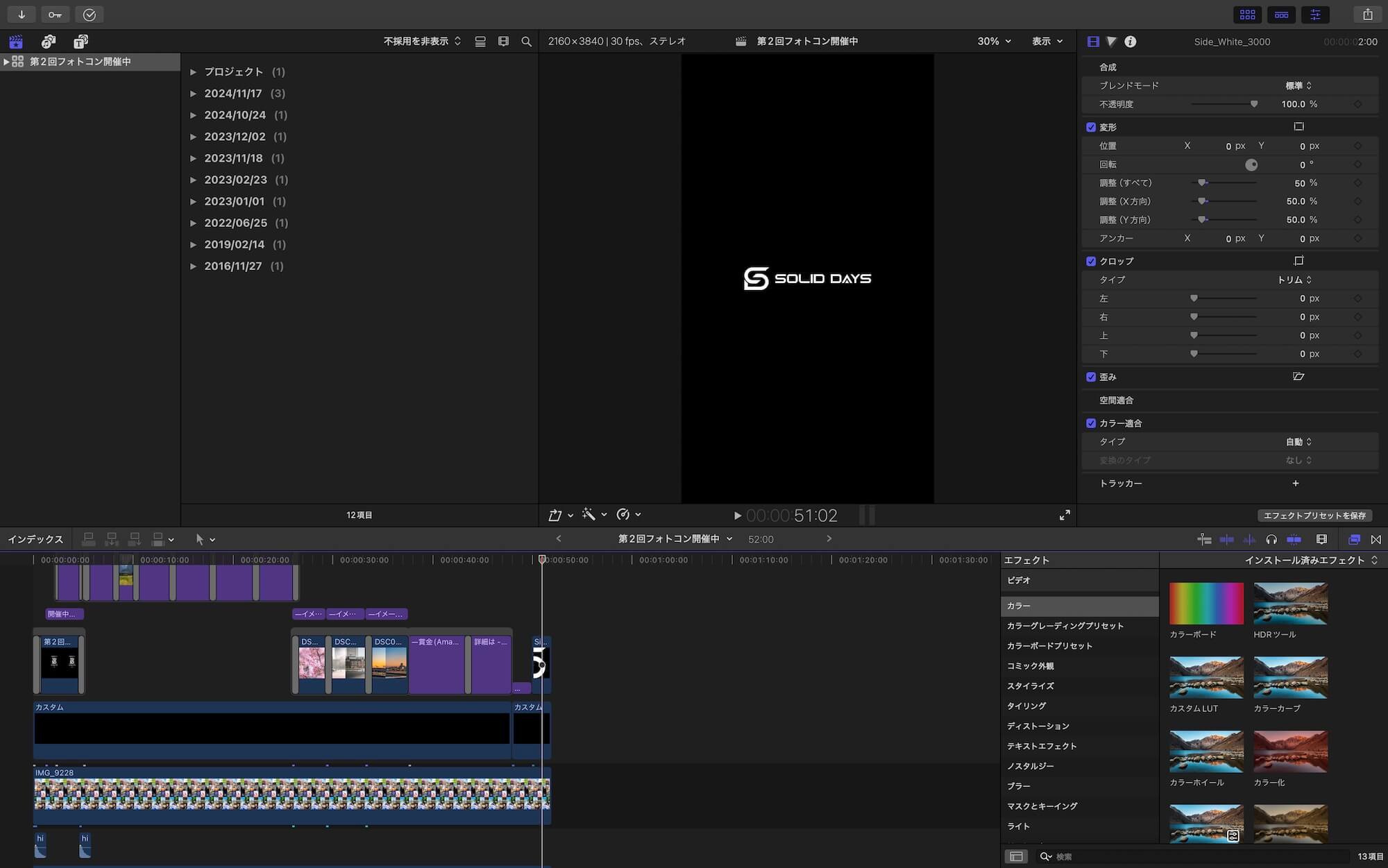Viewport: 1388px width, 868px height.
Task: Open the keyword editor key icon
Action: pos(55,15)
